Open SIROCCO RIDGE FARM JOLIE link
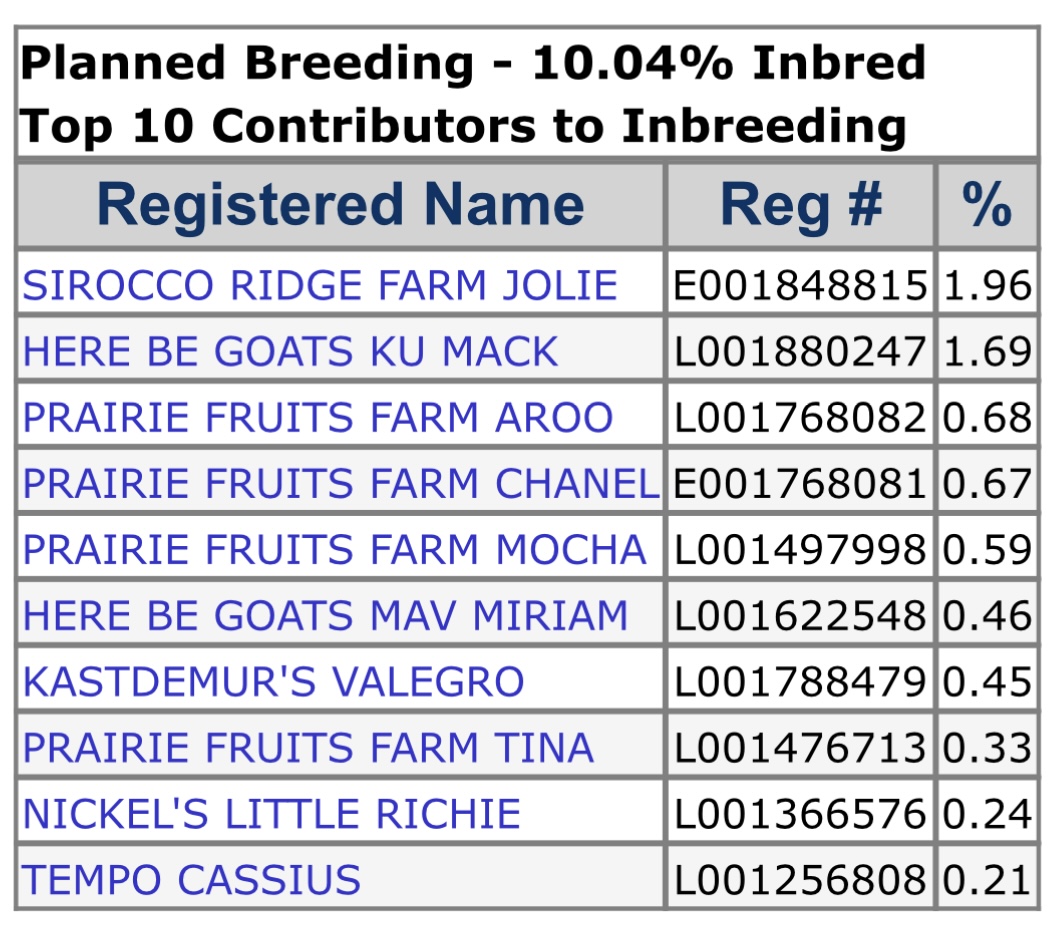Image resolution: width=1061 pixels, height=928 pixels. pyautogui.click(x=320, y=286)
